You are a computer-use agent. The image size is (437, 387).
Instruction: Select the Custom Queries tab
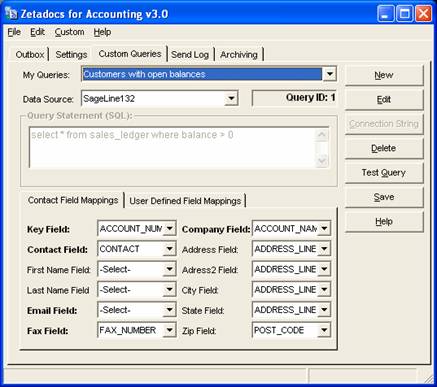(x=130, y=54)
